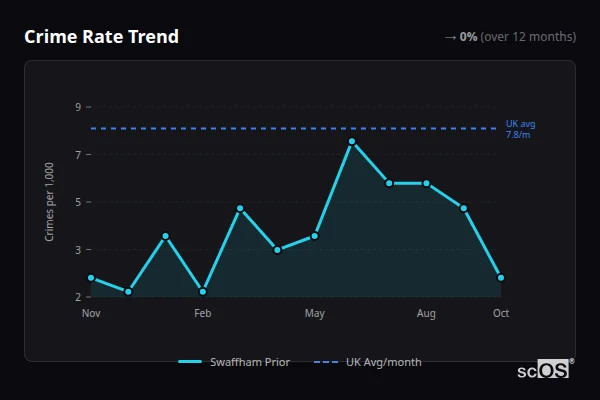Select the Aug data point

pyautogui.click(x=426, y=183)
